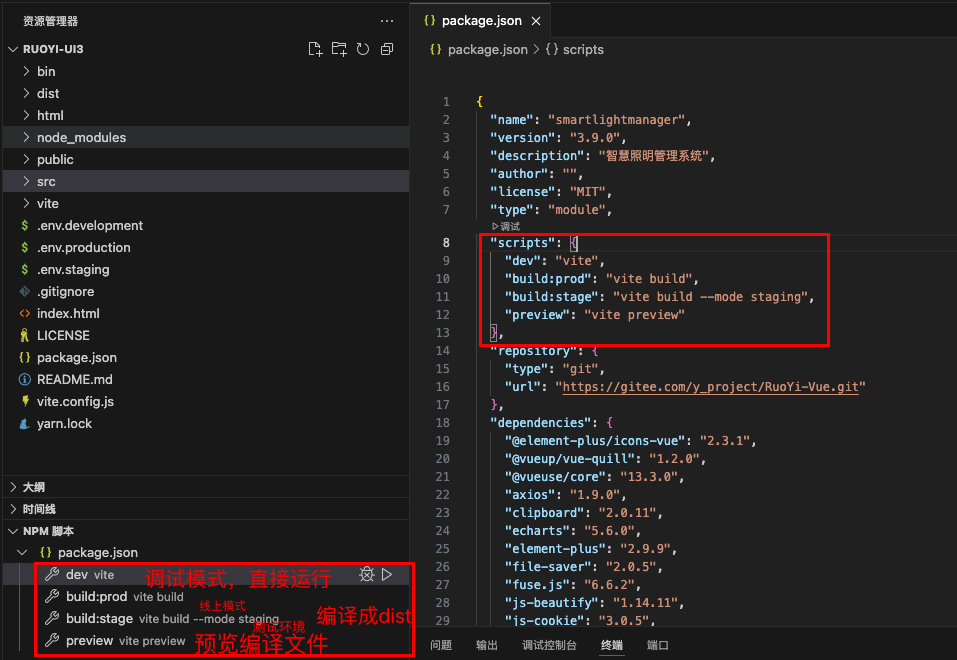The image size is (957, 660).
Task: Refresh the explorer with the refresh icon
Action: pos(363,49)
